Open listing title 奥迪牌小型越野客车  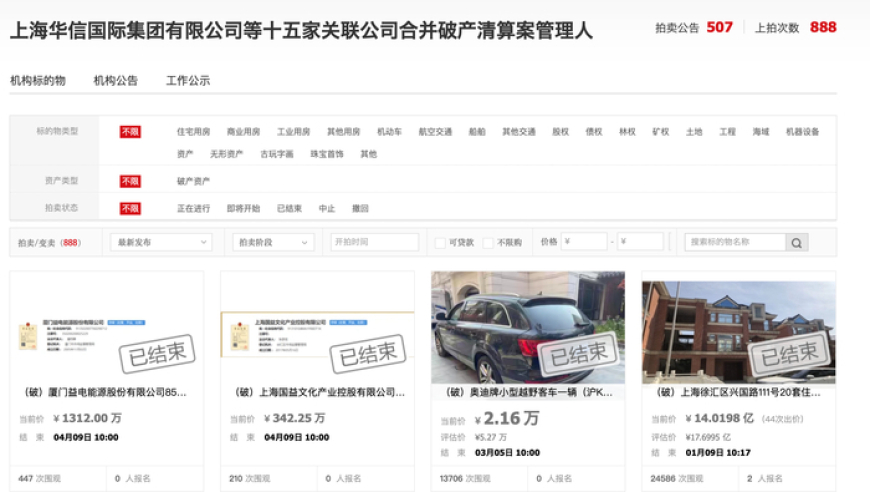click(528, 393)
